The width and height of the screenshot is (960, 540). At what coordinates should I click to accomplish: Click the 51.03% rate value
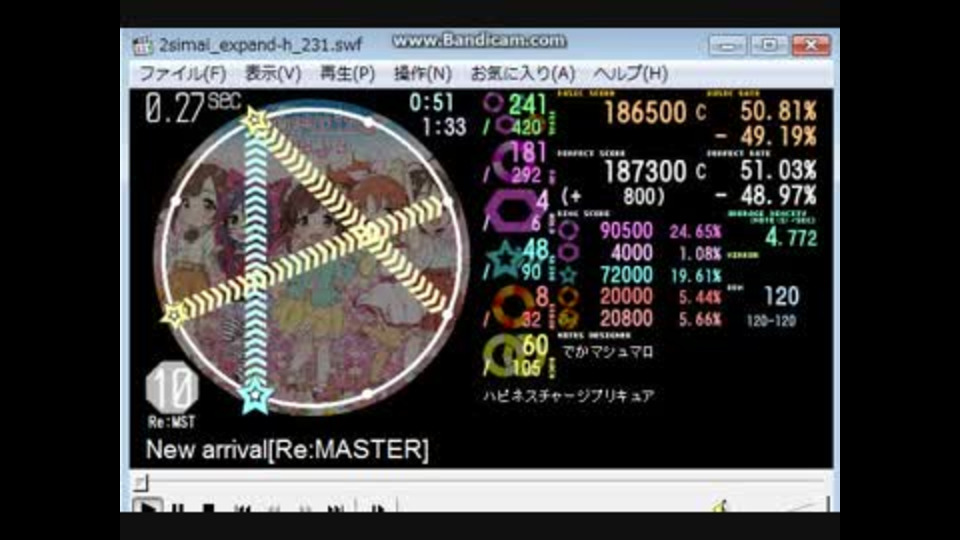(x=778, y=170)
